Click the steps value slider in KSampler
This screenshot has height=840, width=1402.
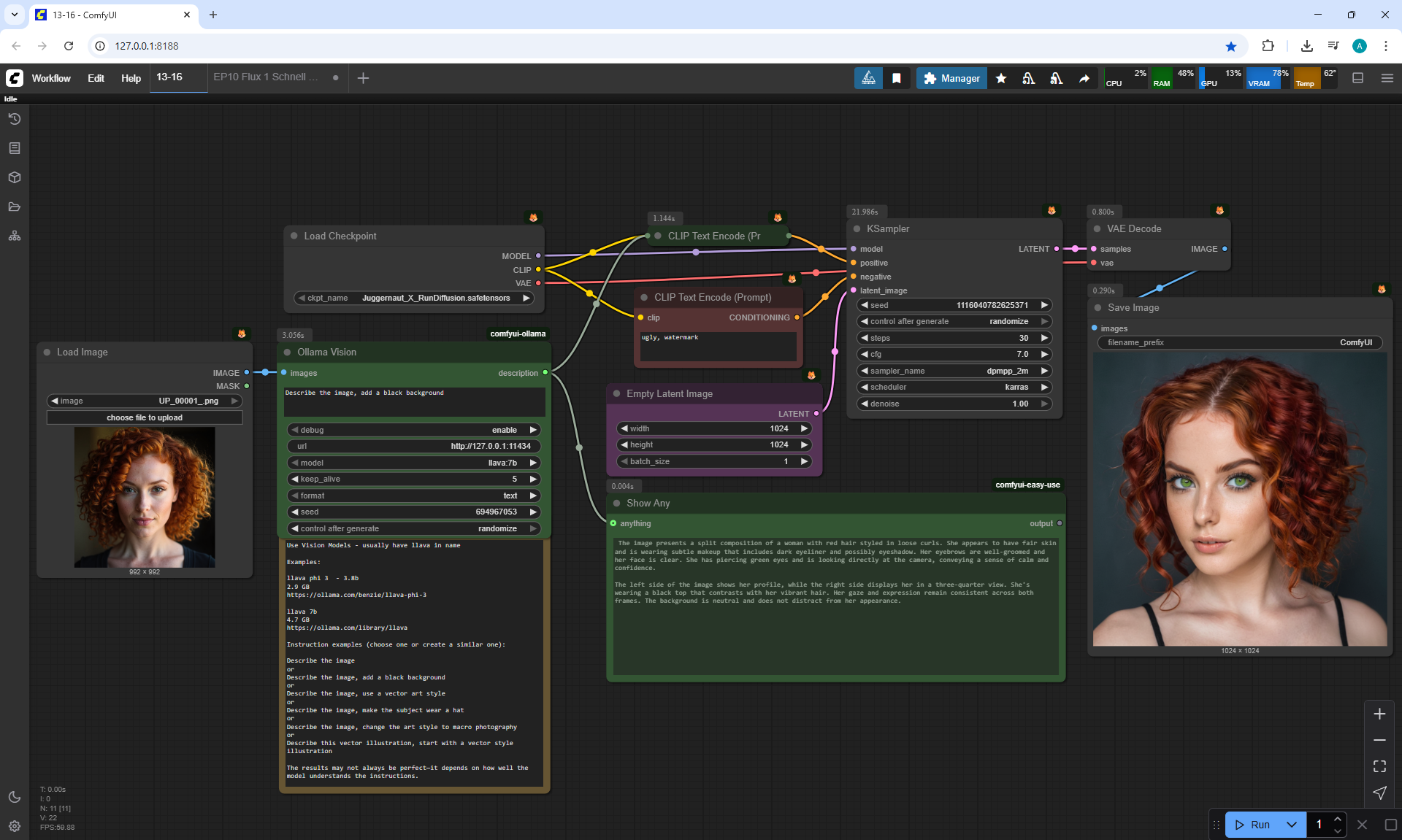tap(954, 338)
